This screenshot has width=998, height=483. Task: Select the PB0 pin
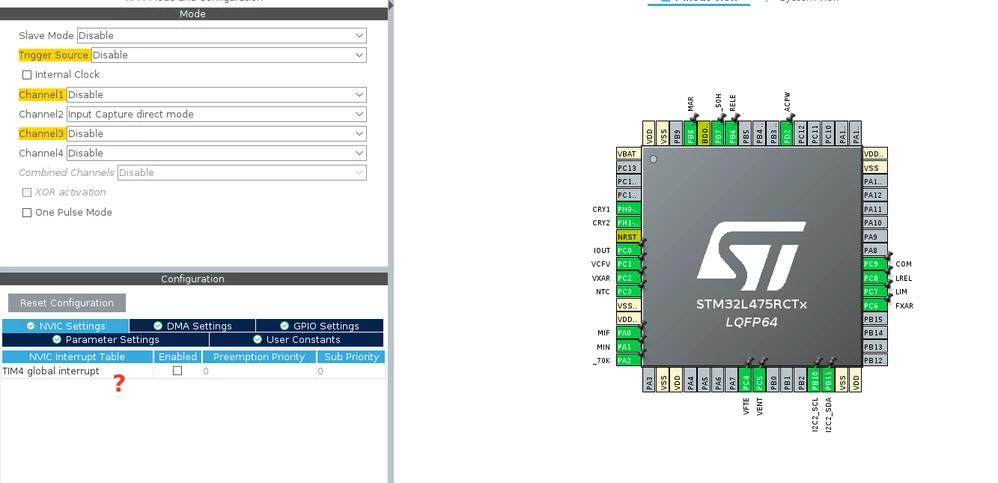[773, 380]
